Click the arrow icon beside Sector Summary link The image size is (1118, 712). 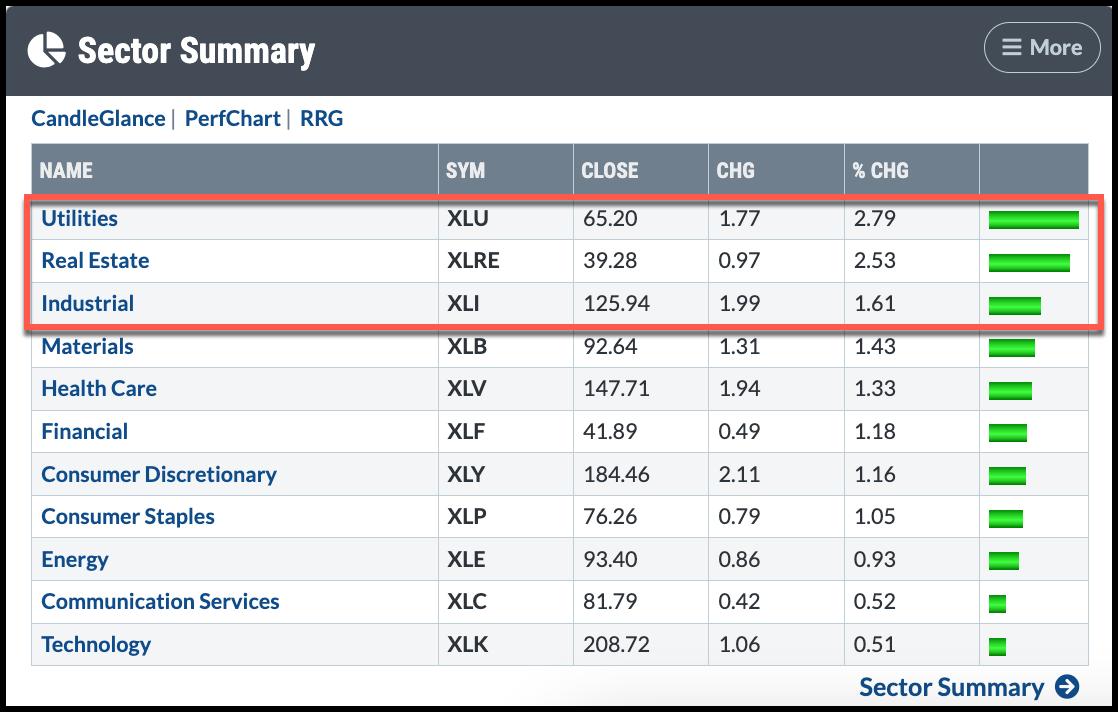(1067, 687)
